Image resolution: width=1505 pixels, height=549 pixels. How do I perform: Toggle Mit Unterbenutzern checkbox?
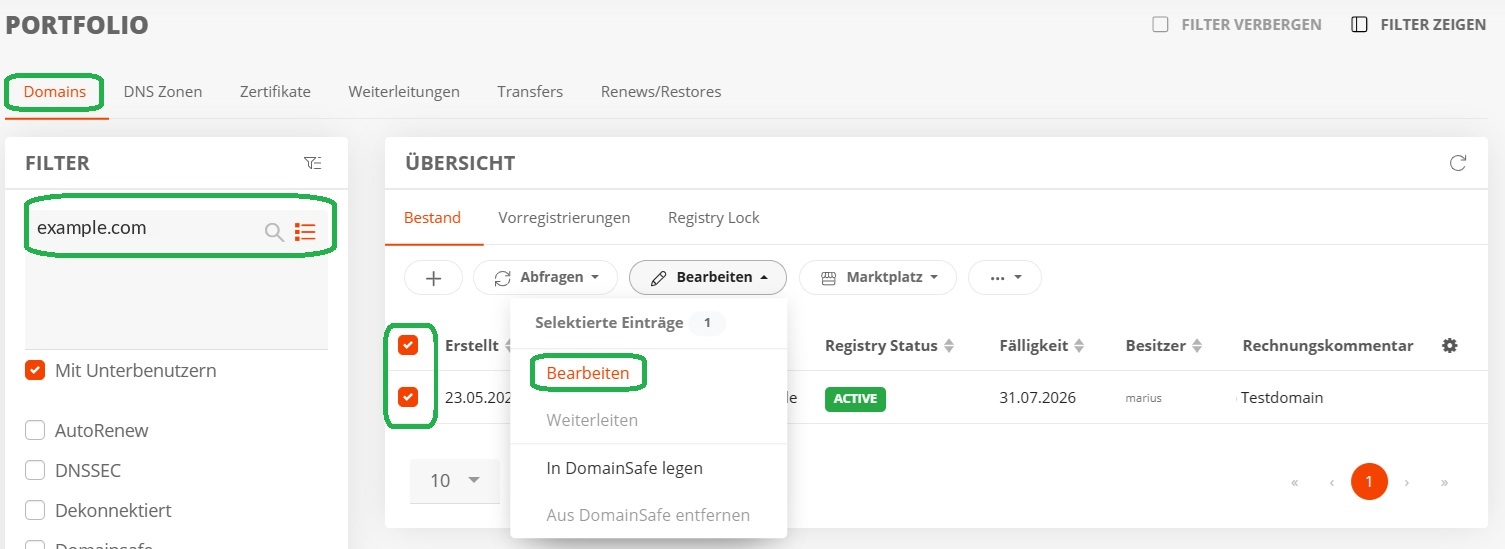[35, 370]
